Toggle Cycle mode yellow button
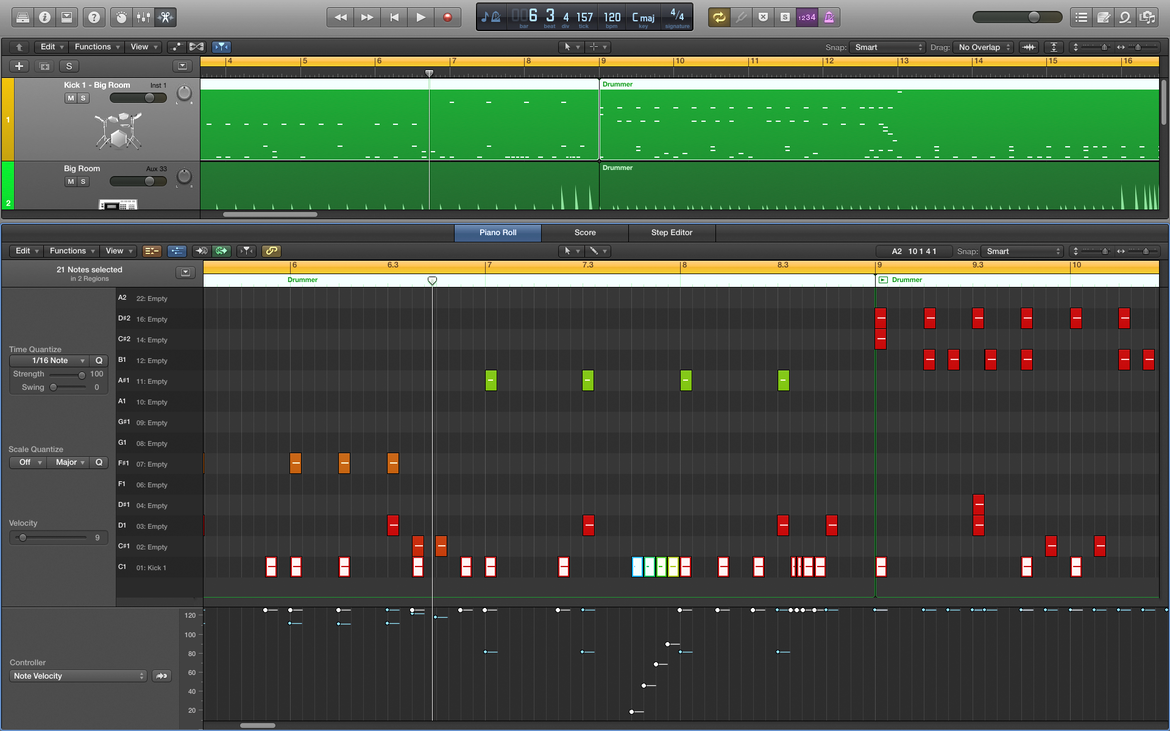 719,16
